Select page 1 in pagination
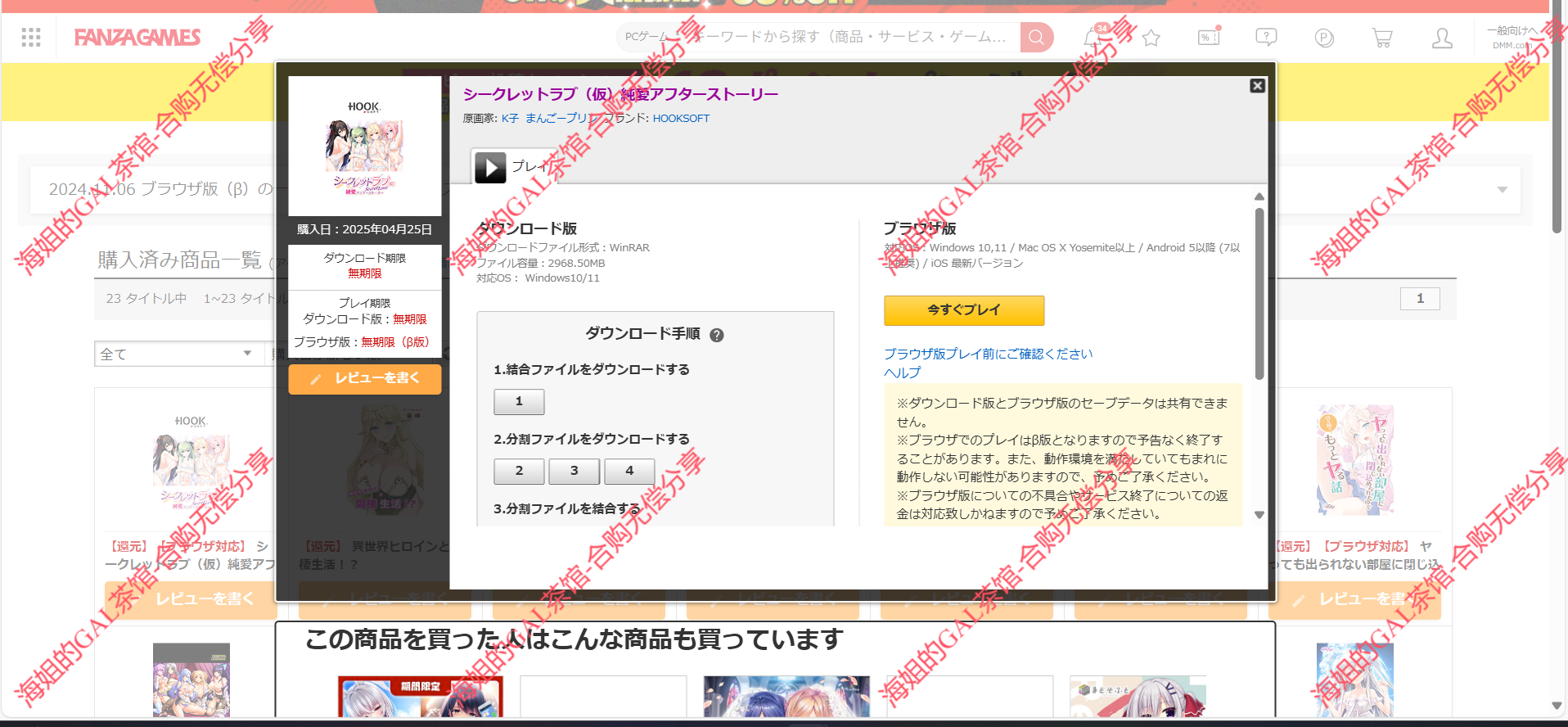This screenshot has width=1568, height=727. click(x=1420, y=299)
